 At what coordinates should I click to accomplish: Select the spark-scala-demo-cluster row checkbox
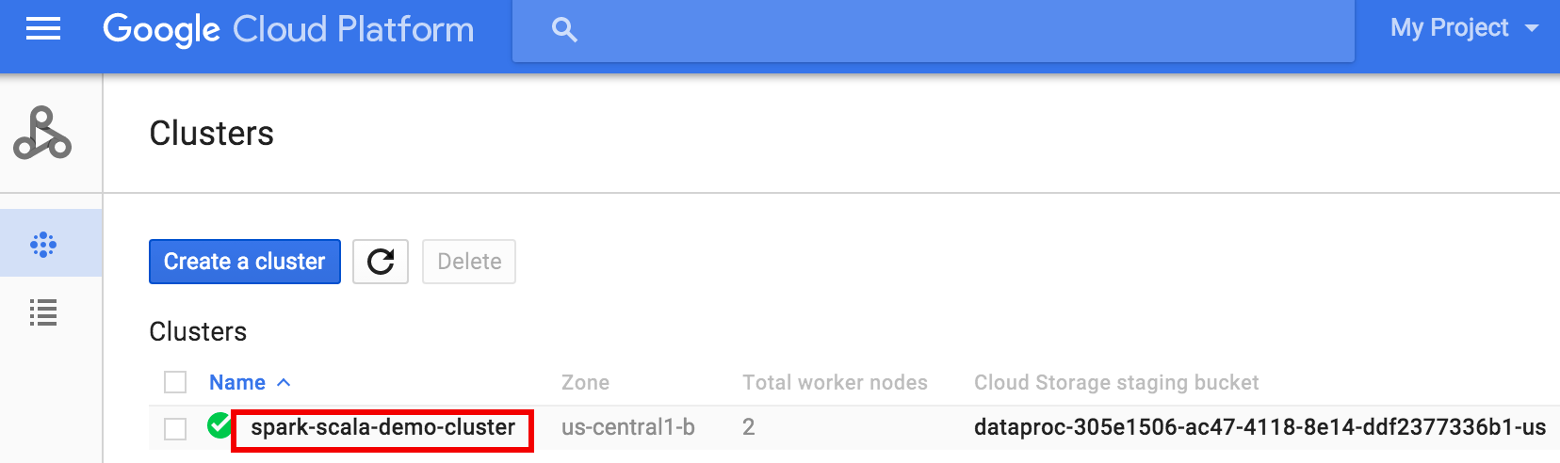point(175,429)
